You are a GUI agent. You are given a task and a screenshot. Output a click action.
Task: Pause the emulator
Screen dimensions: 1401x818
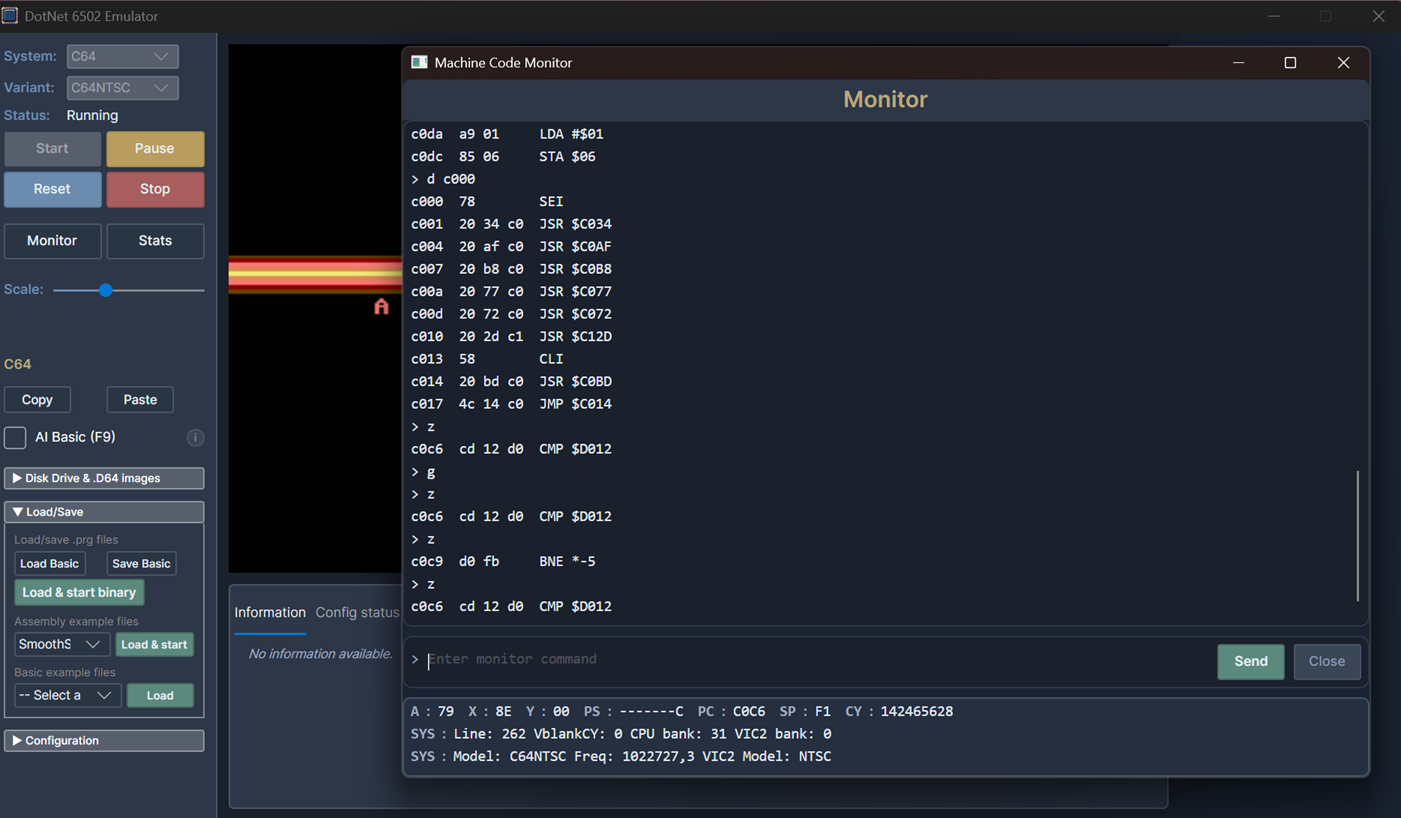(x=155, y=148)
